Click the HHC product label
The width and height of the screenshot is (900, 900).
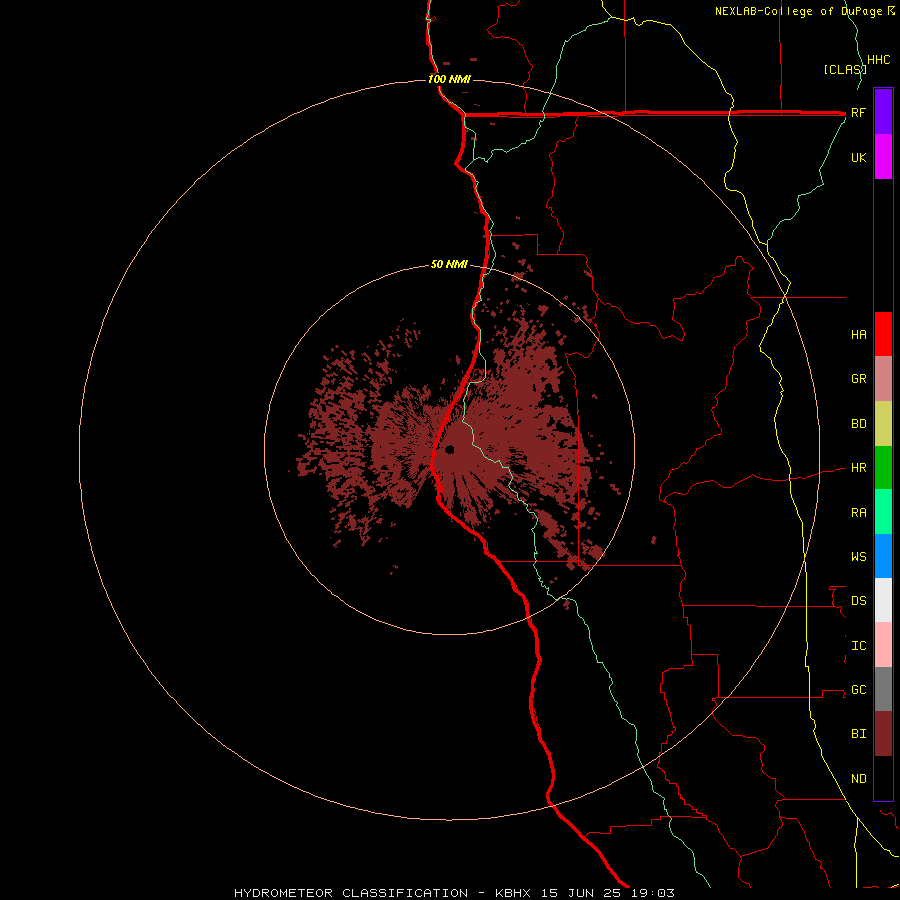(878, 60)
